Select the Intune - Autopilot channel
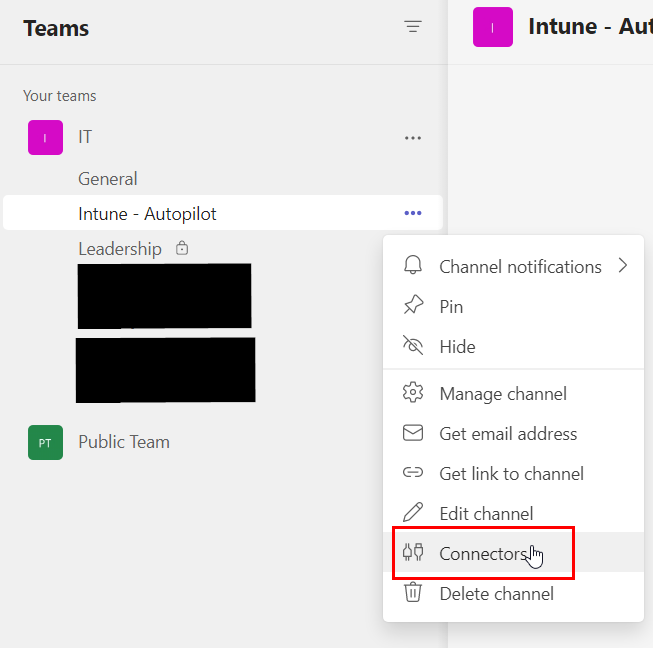The height and width of the screenshot is (648, 653). point(147,214)
